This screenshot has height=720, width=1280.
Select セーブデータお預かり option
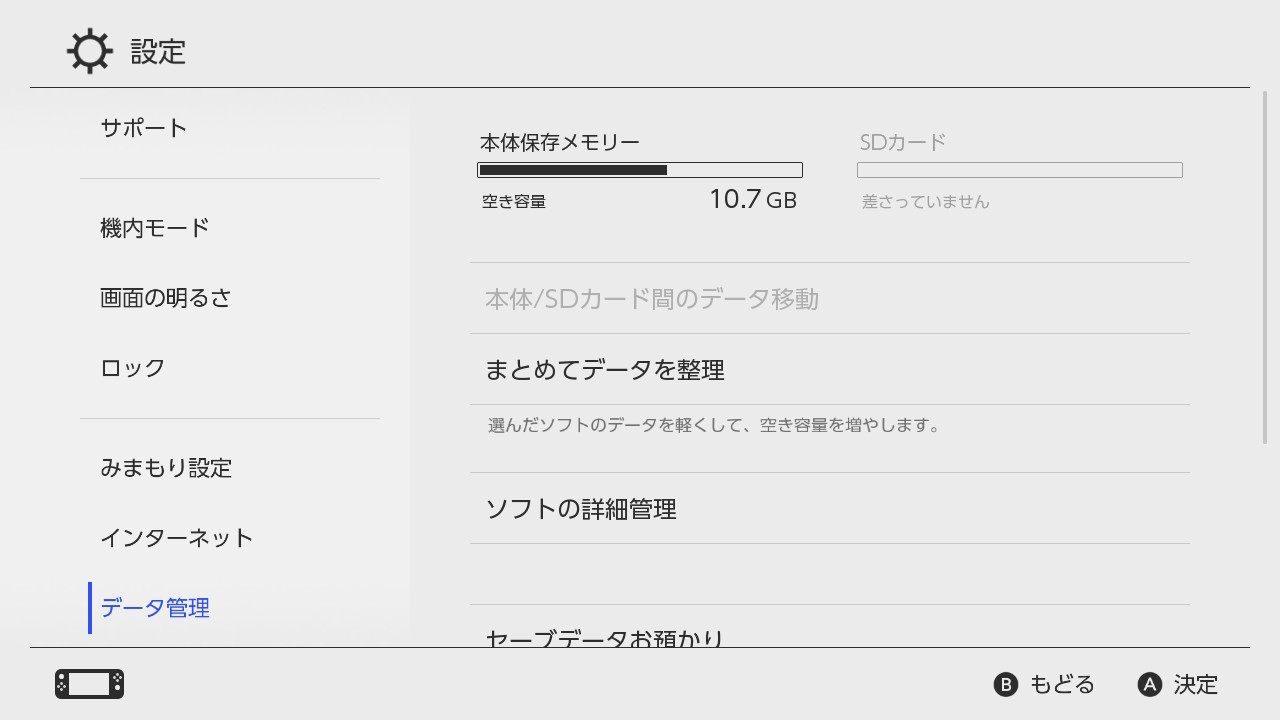click(605, 637)
